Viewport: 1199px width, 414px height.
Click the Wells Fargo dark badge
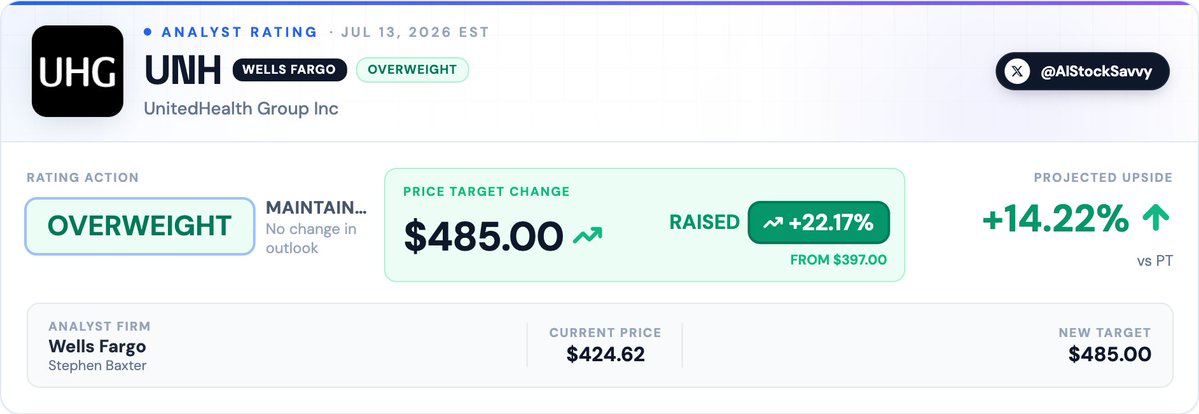(290, 70)
